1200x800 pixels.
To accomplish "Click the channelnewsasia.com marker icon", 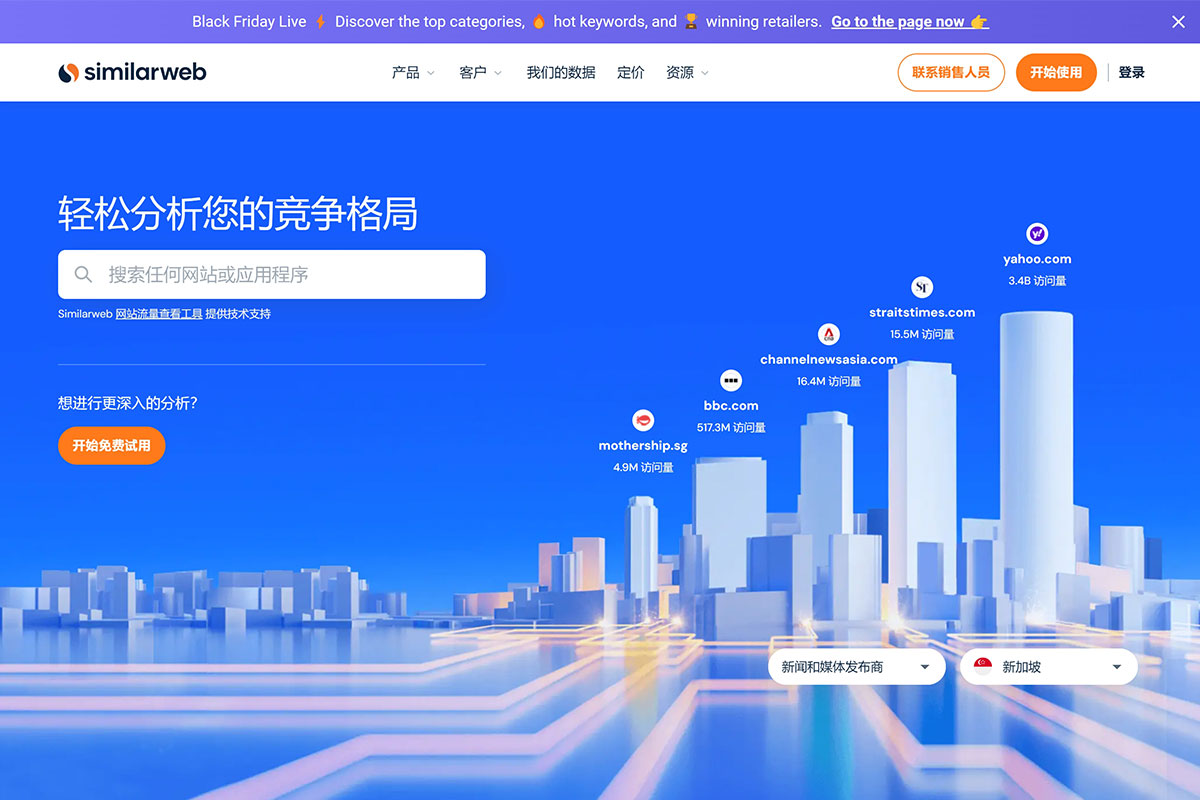I will [x=829, y=335].
